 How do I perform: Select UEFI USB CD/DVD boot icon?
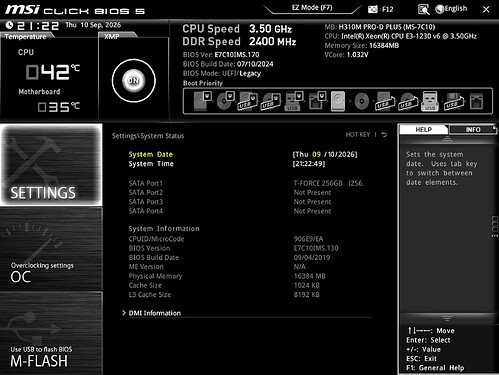270,101
